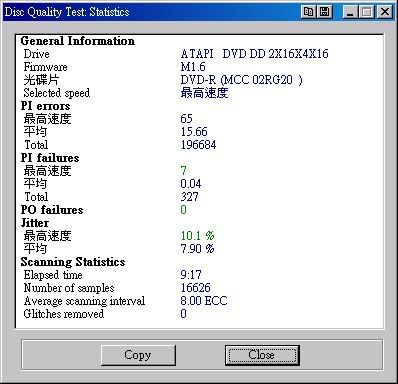Select jitter average '7.90 %'
This screenshot has width=398, height=384.
pos(197,249)
